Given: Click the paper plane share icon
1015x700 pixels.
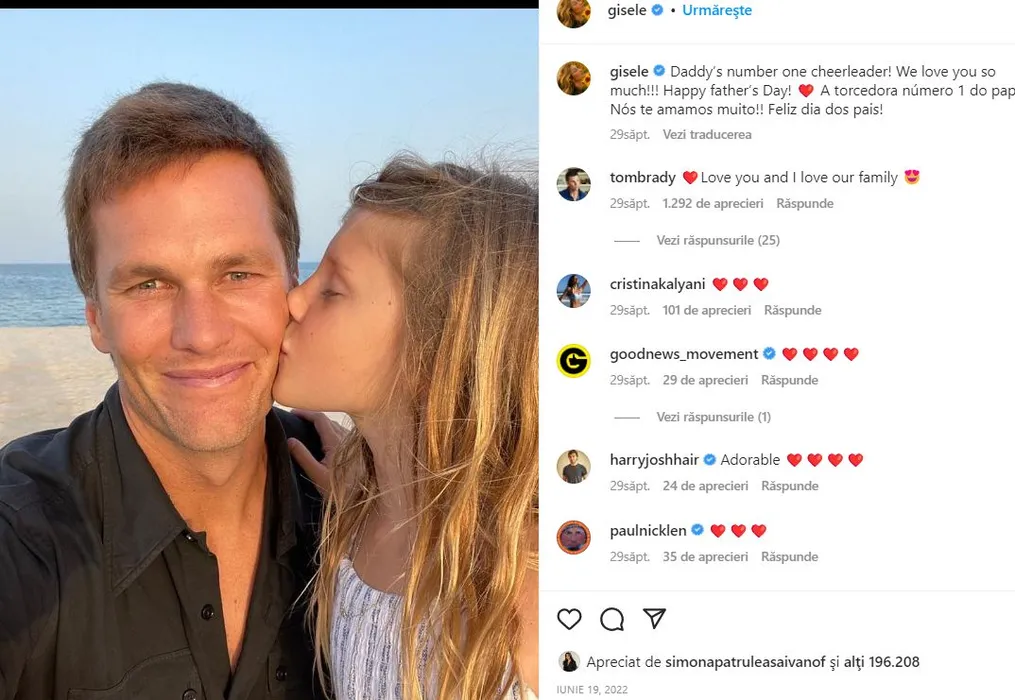Looking at the screenshot, I should point(654,619).
